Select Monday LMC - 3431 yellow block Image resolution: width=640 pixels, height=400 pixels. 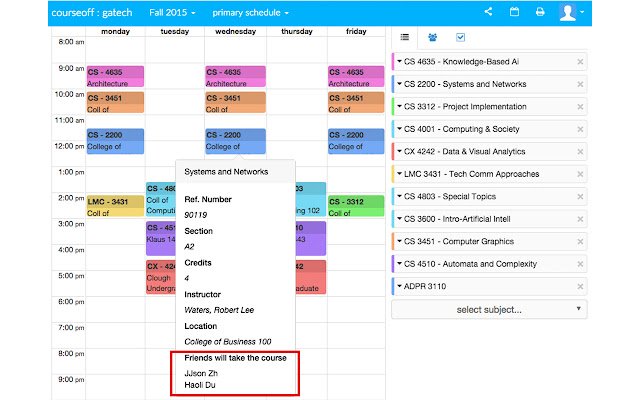(115, 206)
